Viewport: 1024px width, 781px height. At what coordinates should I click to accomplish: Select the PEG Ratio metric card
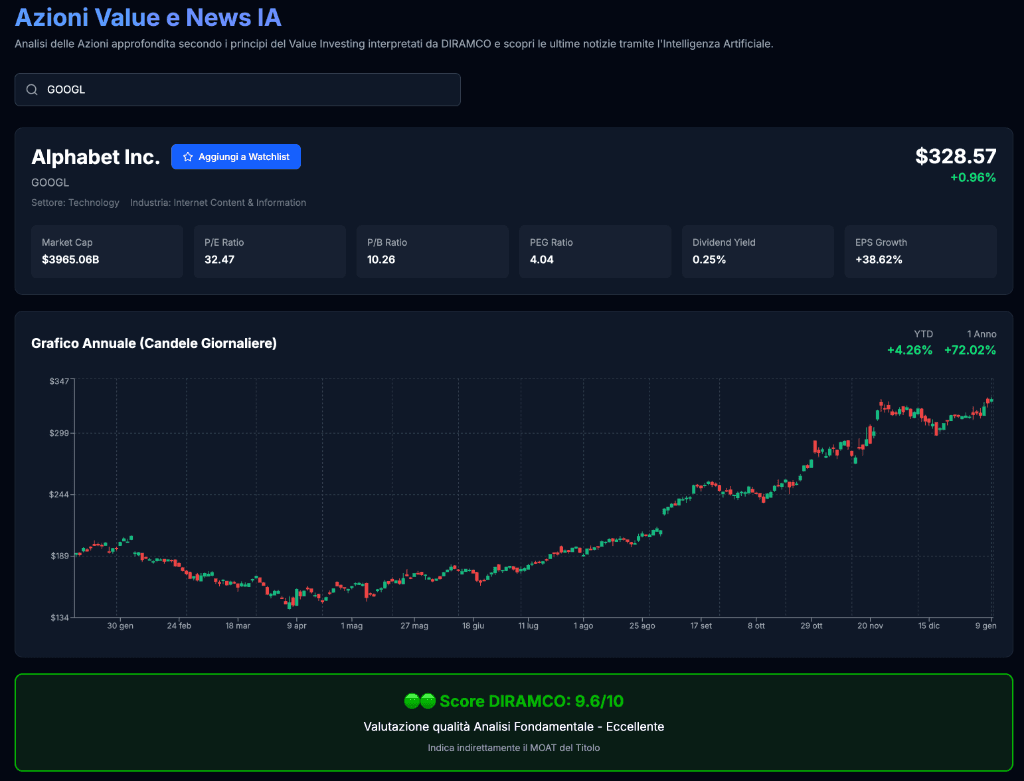594,251
